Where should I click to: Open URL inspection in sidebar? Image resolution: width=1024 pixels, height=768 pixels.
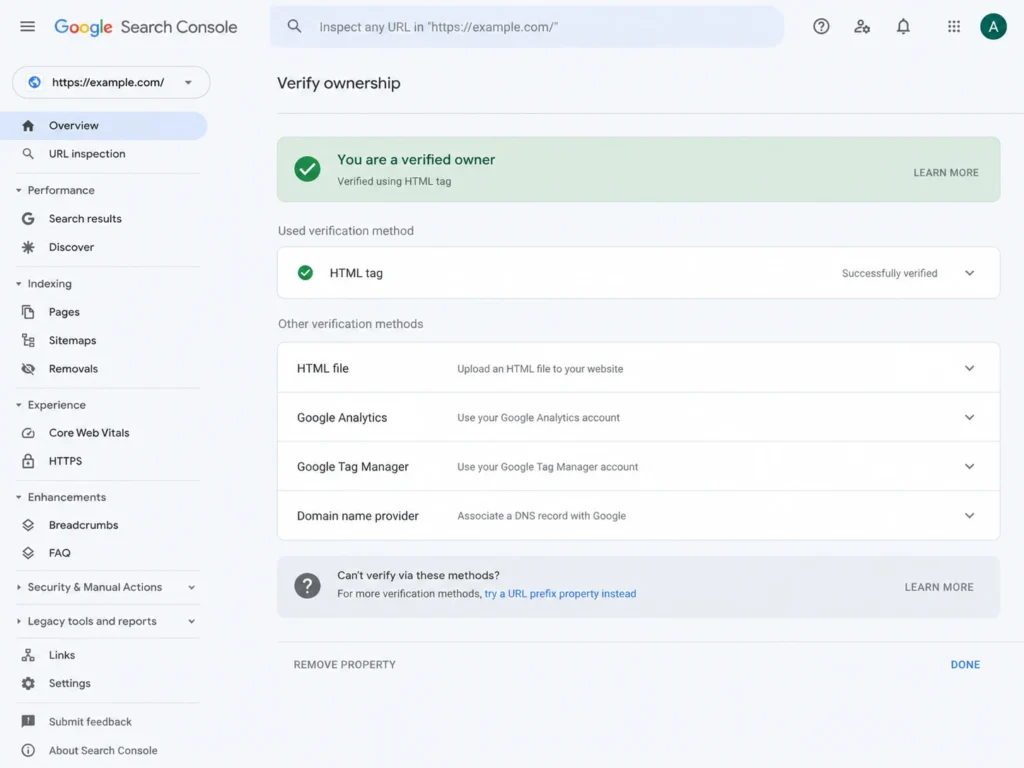87,153
